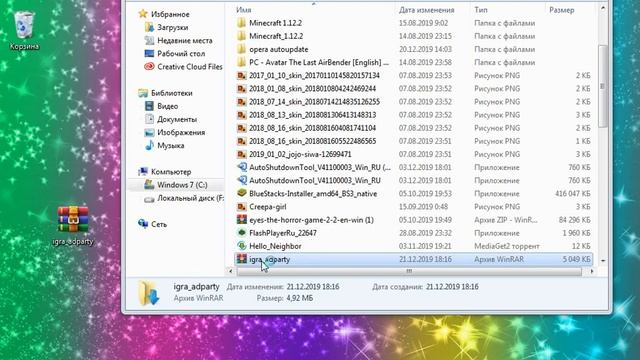Click the igra_adparty icon in details pane
The image size is (640, 360).
tap(148, 293)
